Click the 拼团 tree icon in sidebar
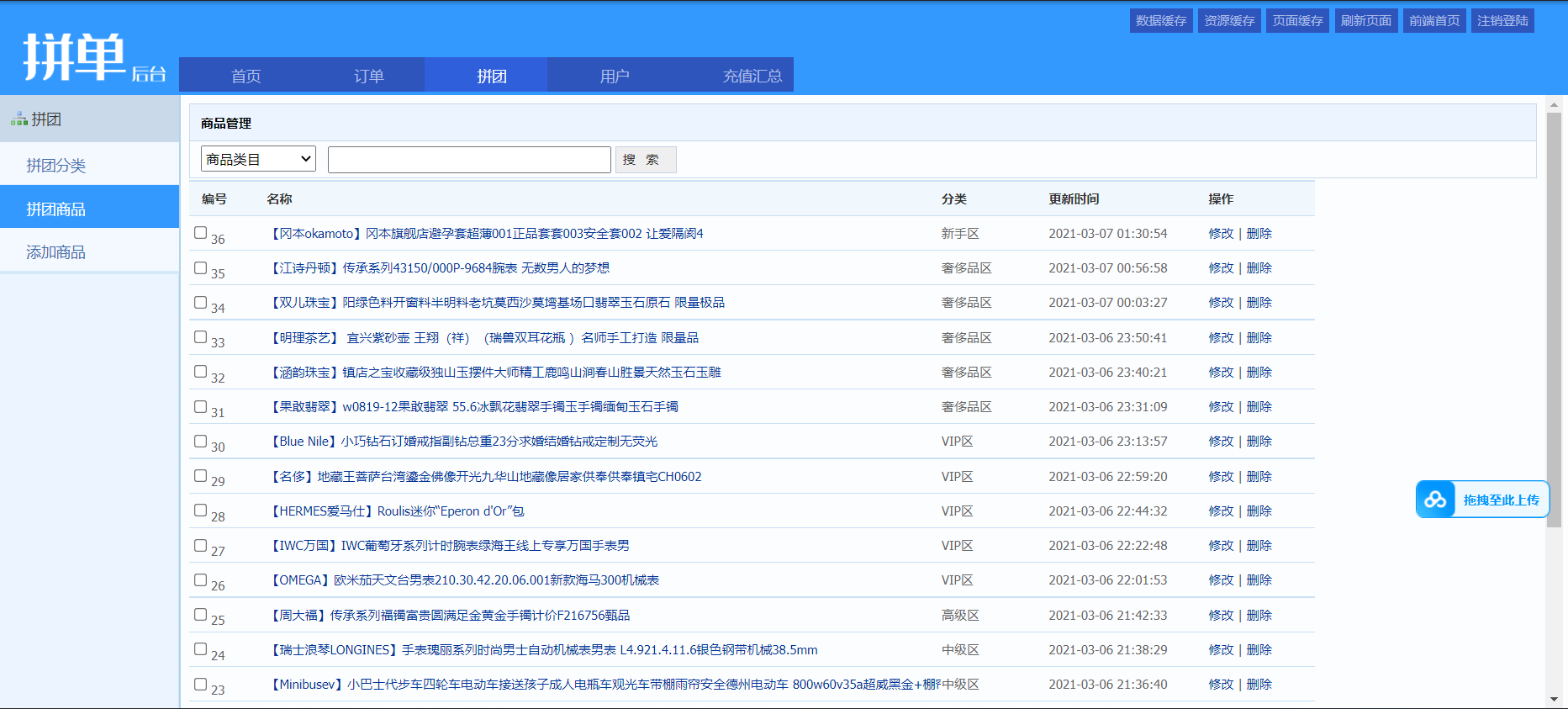Screen dimensions: 1568x709 coord(18,119)
